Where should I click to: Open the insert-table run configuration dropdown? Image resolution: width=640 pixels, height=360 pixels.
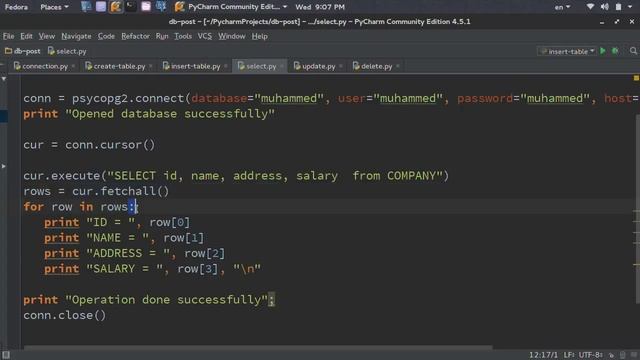567,51
